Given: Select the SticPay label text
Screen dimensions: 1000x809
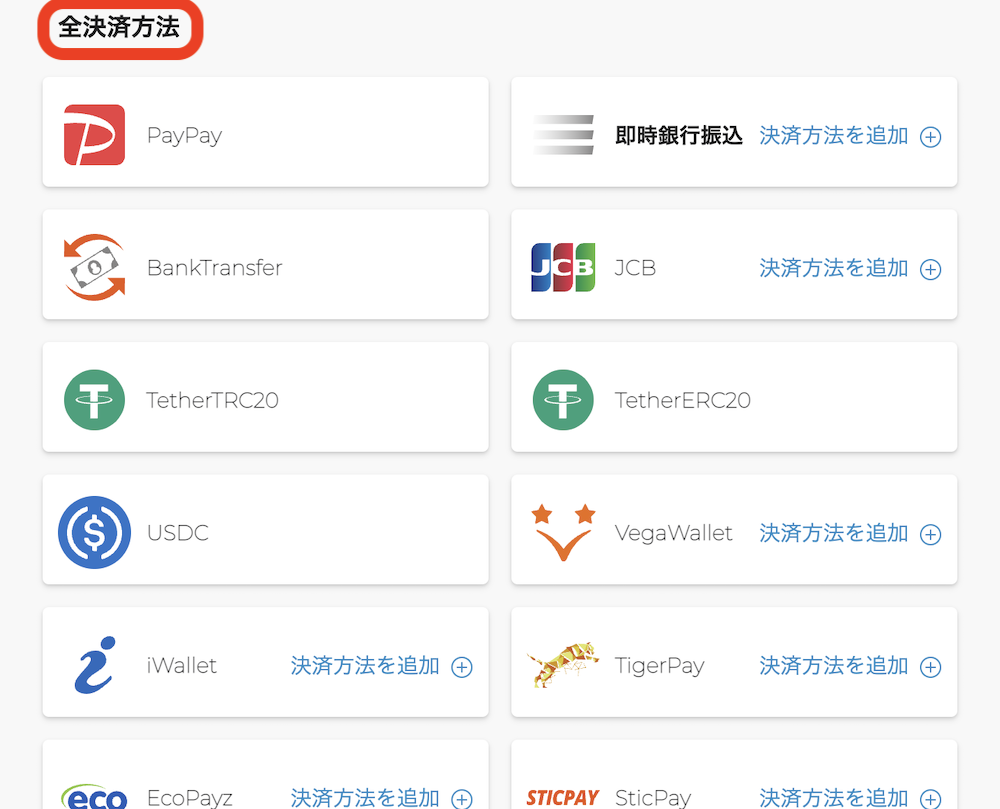Looking at the screenshot, I should (653, 798).
